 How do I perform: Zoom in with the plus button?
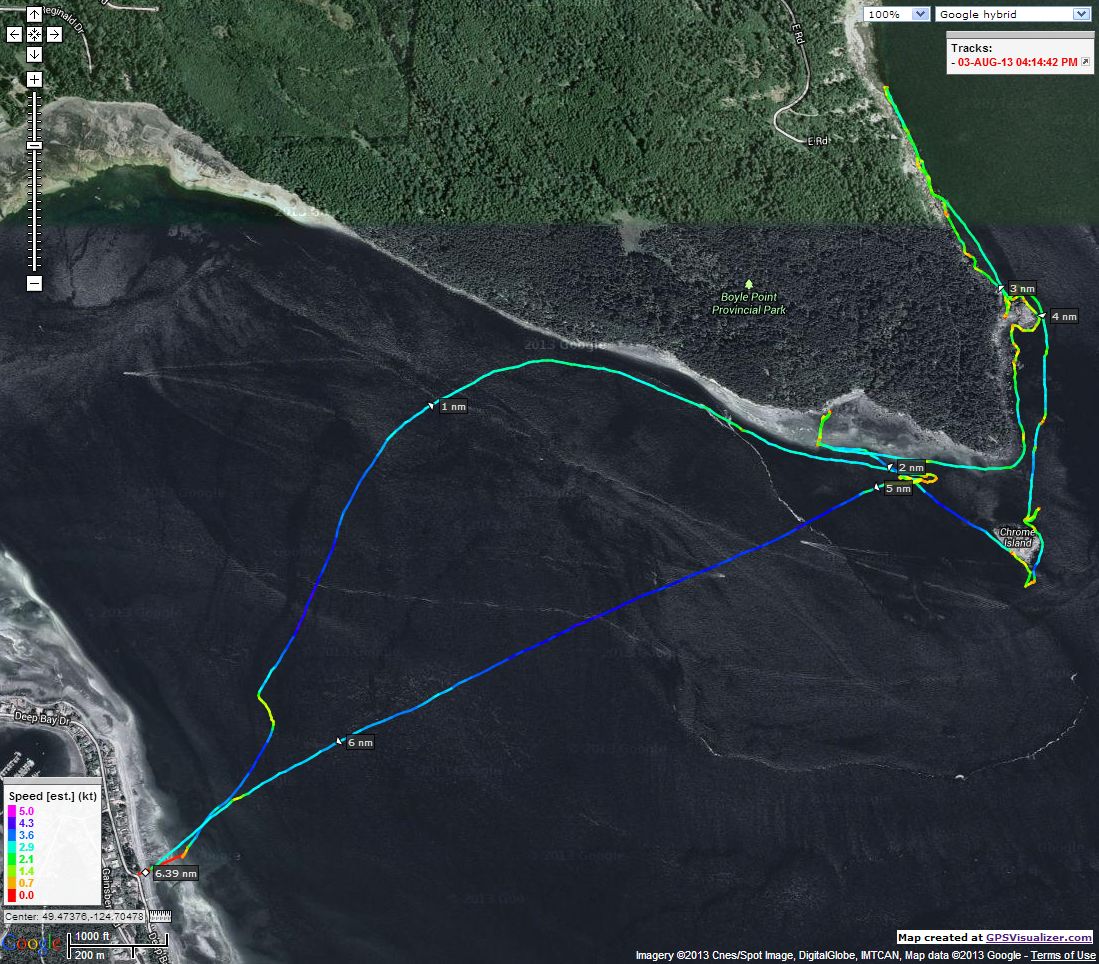coord(34,79)
